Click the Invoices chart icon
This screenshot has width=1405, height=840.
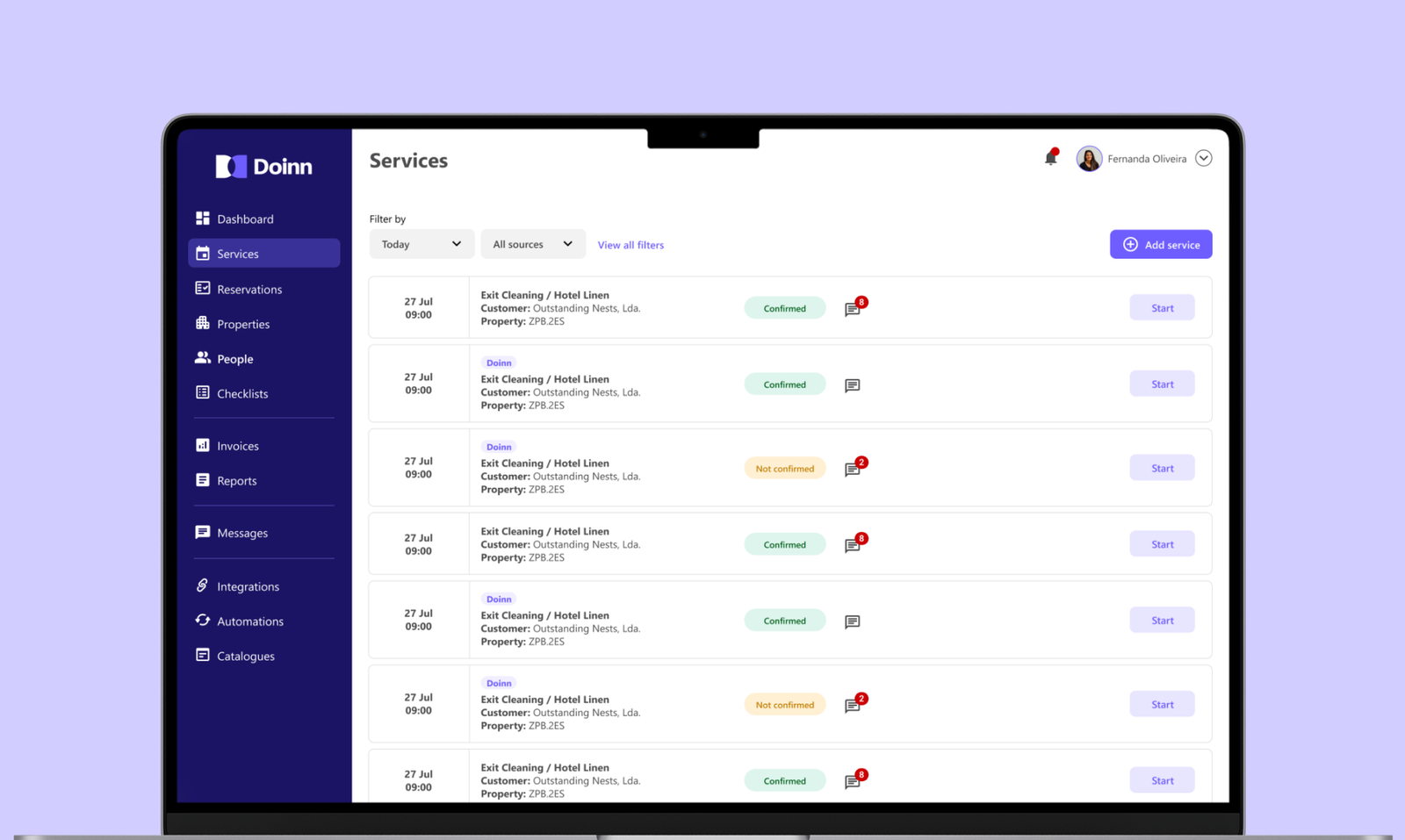(x=203, y=445)
